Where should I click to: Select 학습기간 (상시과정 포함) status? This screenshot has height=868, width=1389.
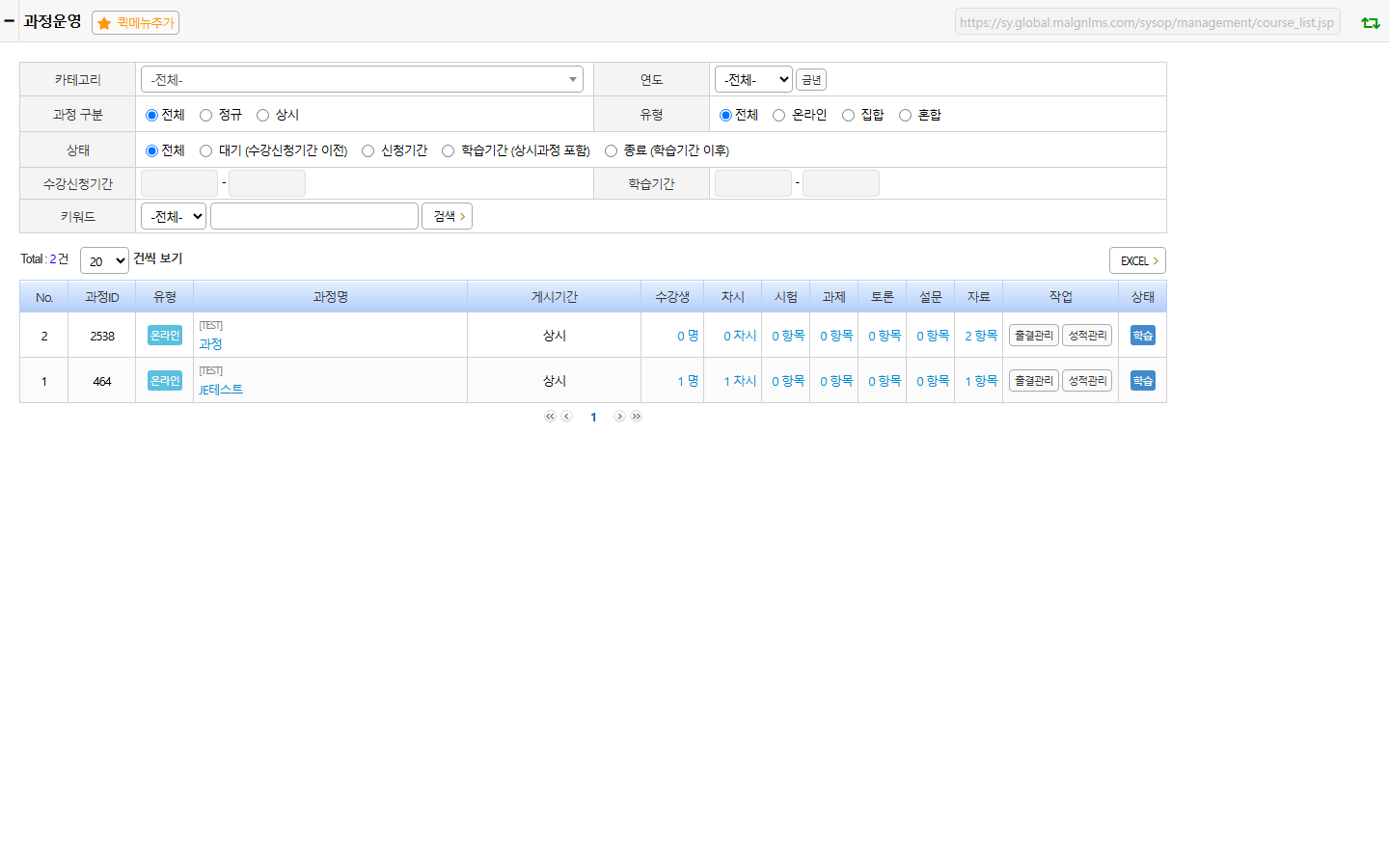(x=448, y=150)
